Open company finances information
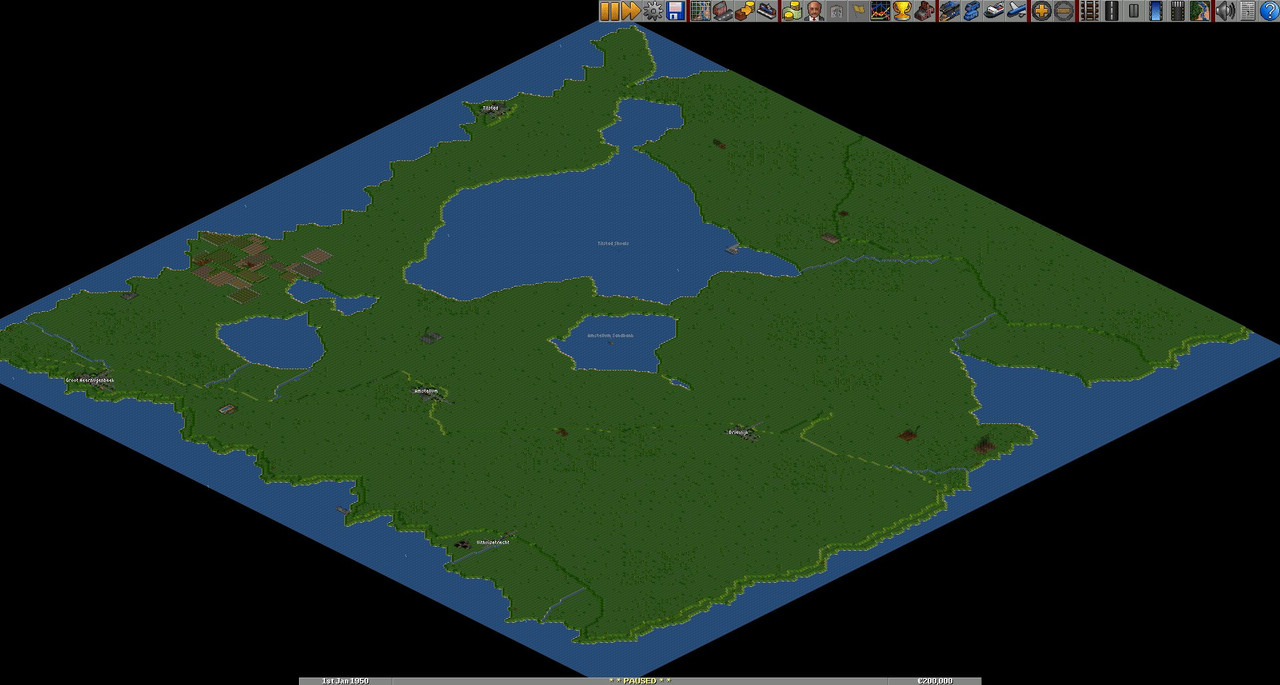1280x685 pixels. pyautogui.click(x=791, y=11)
